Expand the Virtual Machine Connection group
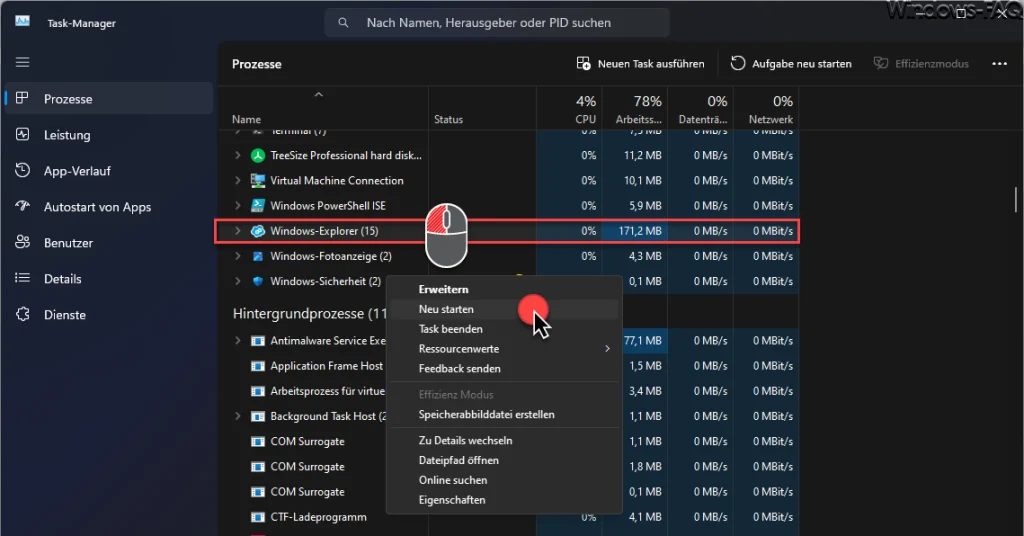Screen dimensions: 1024x536 238,180
